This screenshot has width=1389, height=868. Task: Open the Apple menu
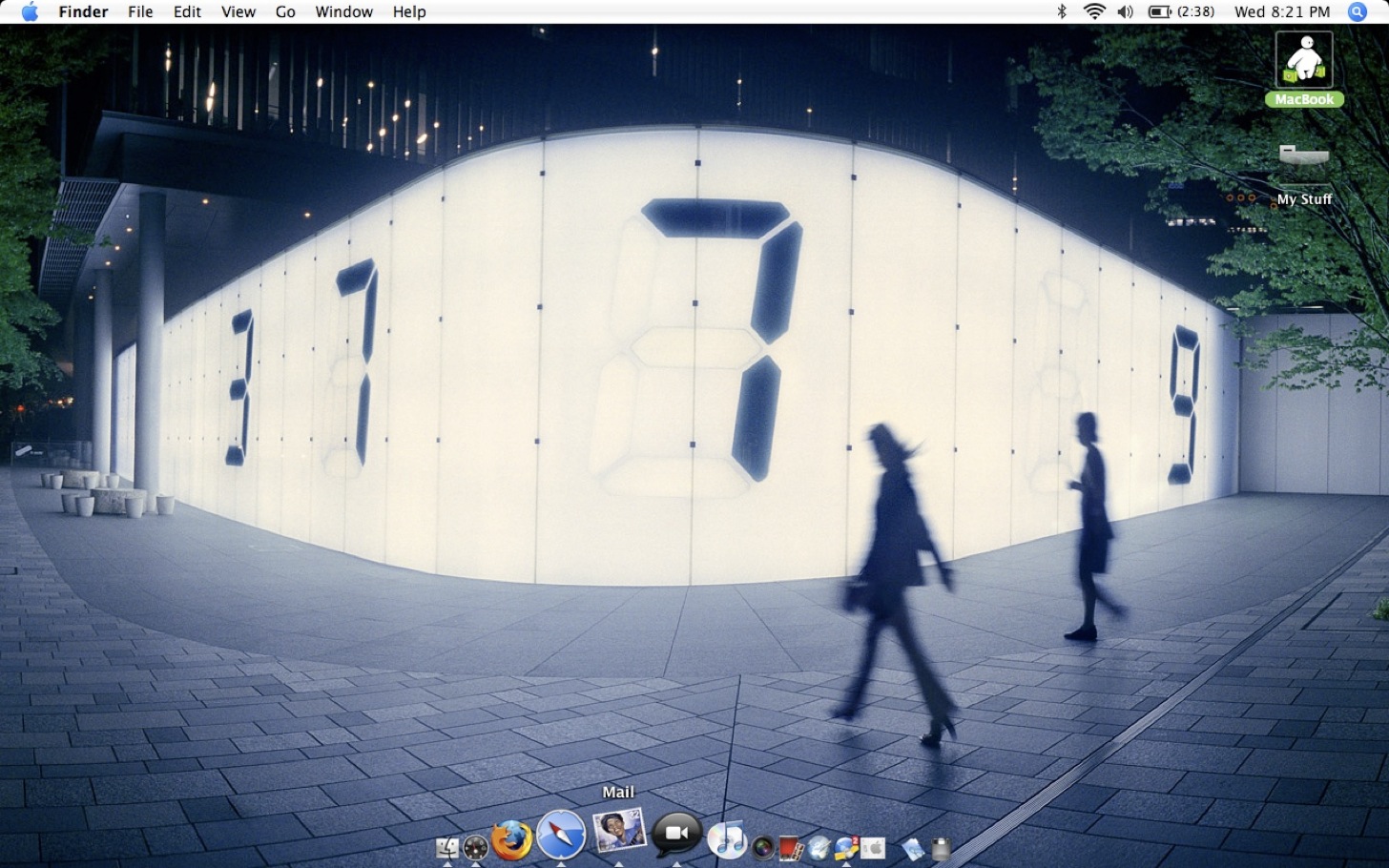pos(30,11)
